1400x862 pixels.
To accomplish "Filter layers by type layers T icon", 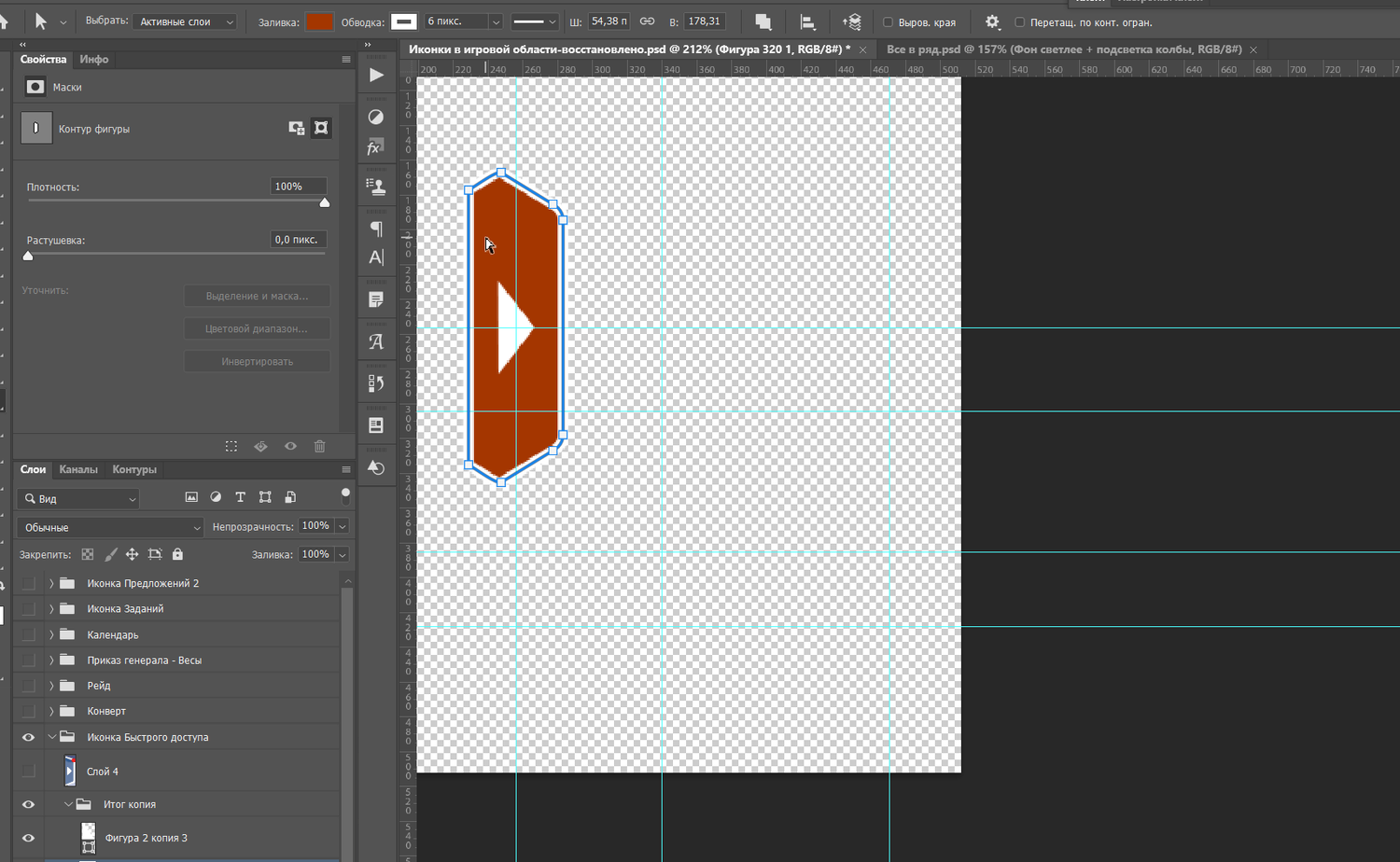I will (x=240, y=497).
